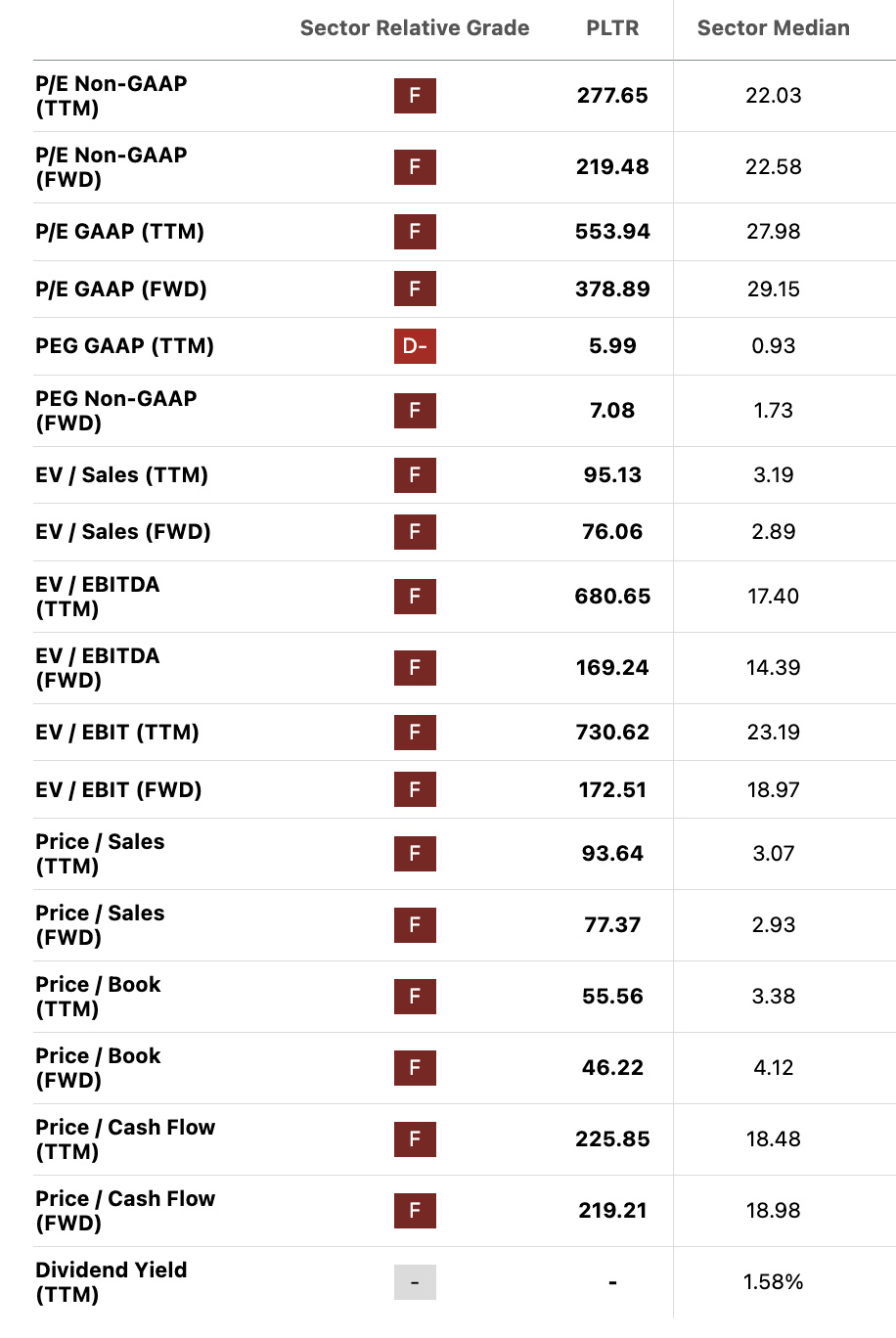Click the sector median value 1.58%

click(x=774, y=1282)
